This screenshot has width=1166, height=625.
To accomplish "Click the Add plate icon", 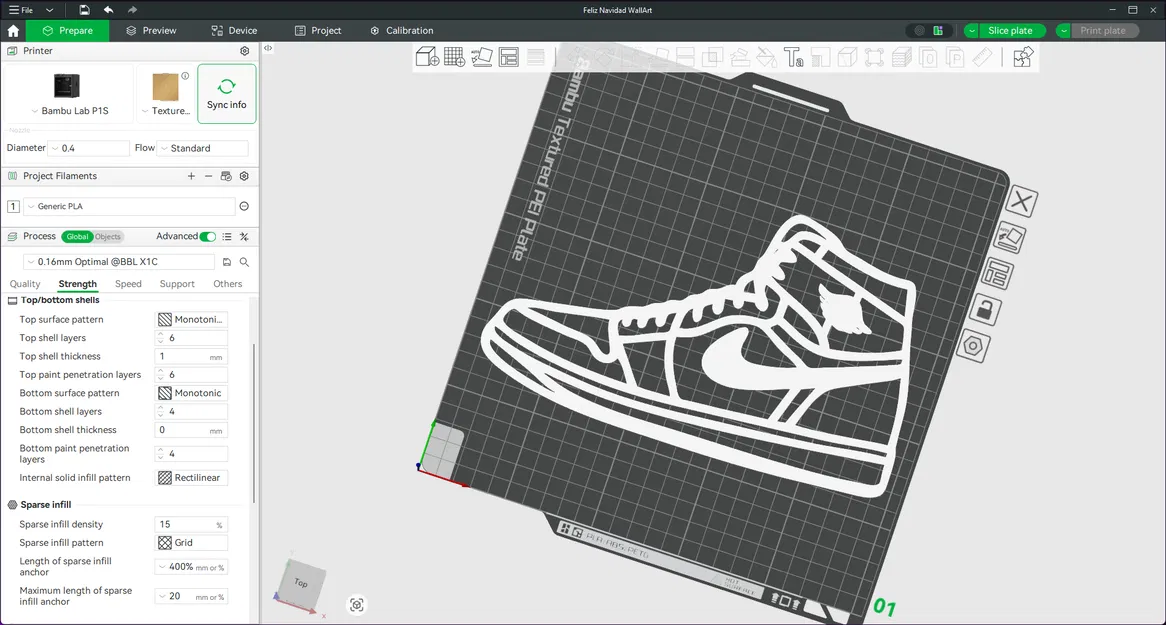I will (454, 57).
